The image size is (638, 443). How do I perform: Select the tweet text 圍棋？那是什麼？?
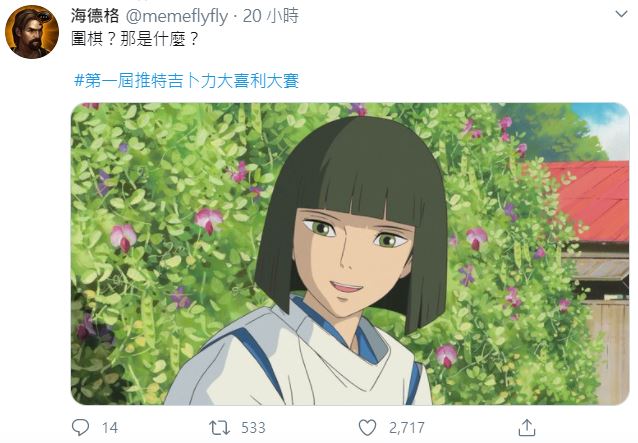[135, 39]
